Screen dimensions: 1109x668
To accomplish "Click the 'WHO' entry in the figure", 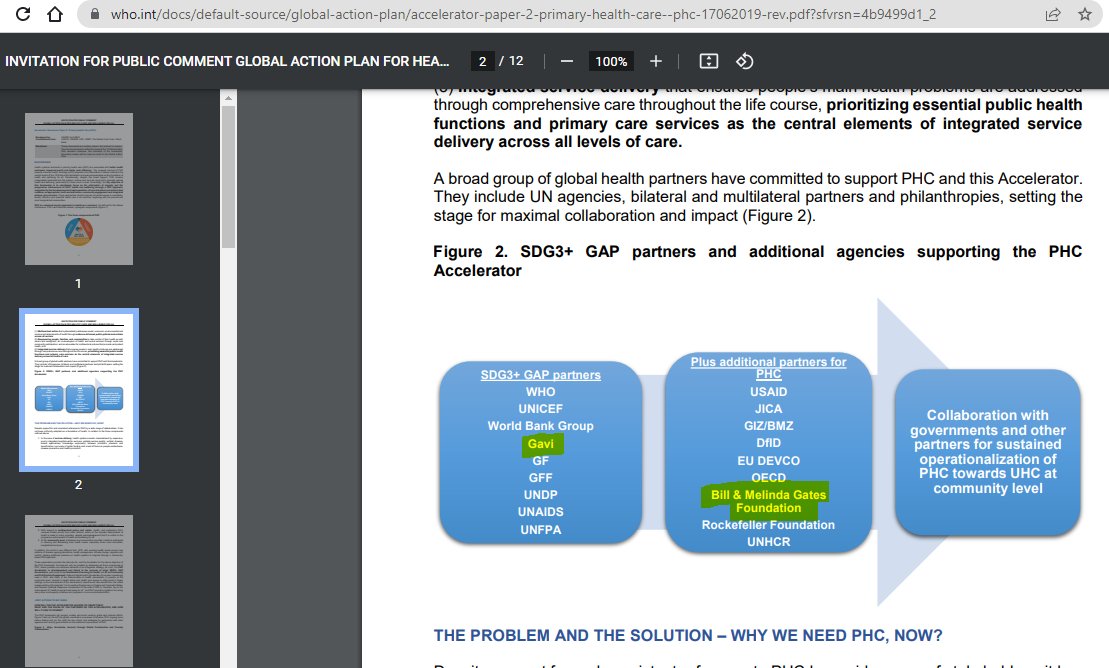I will (x=540, y=392).
